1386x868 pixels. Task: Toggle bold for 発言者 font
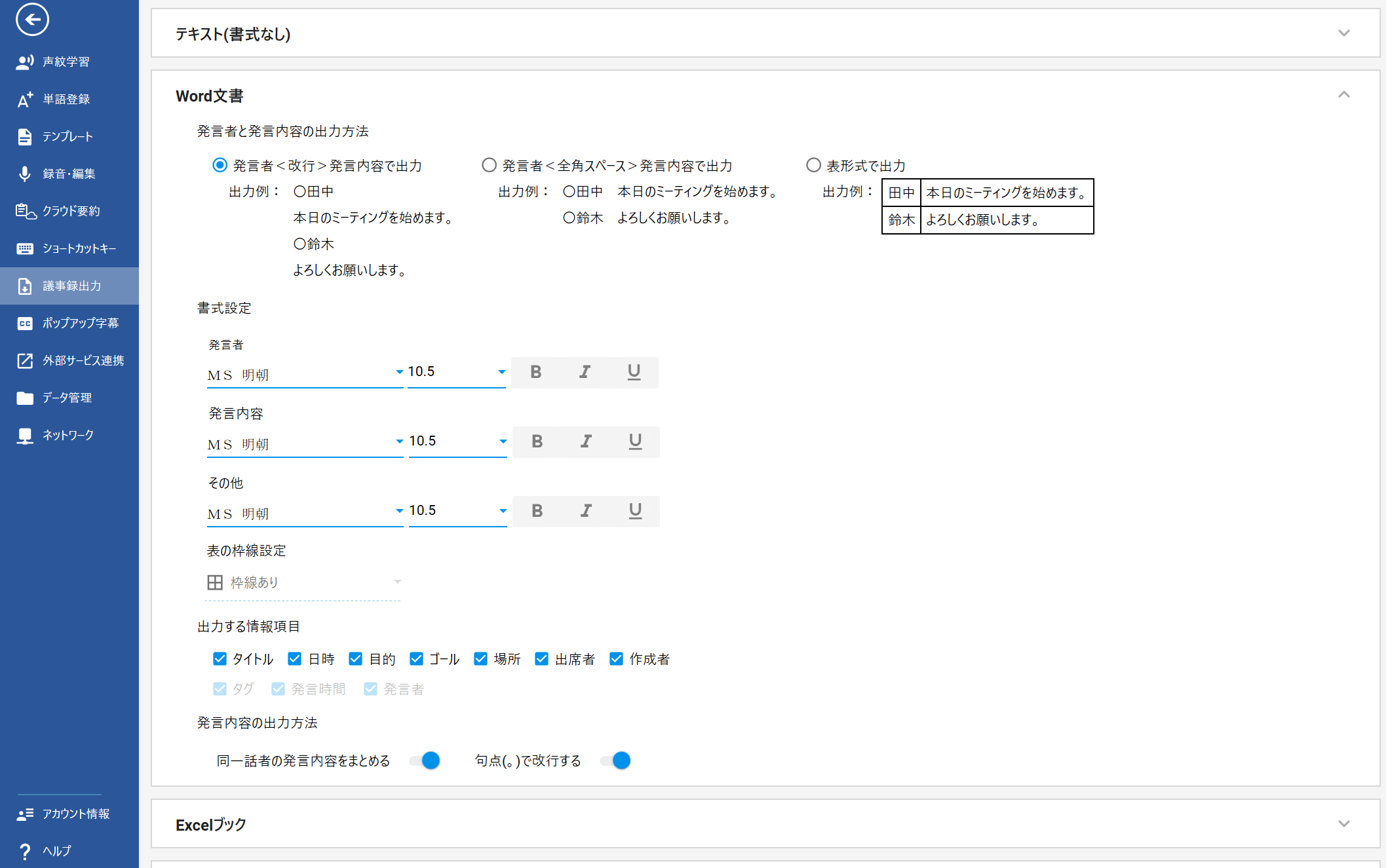pyautogui.click(x=535, y=372)
